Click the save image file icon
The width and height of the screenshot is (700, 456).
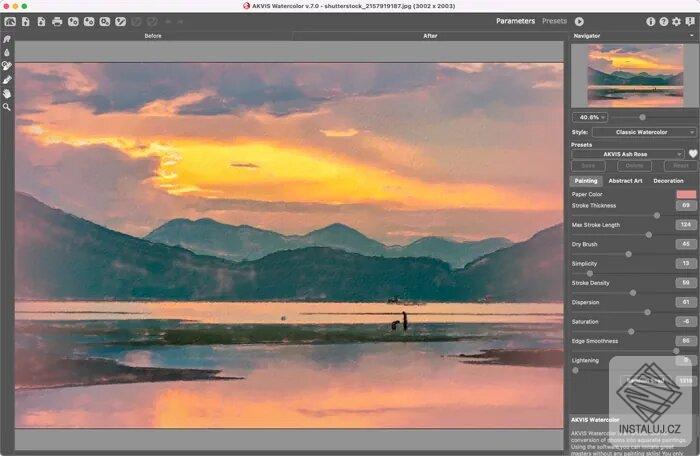[x=41, y=21]
